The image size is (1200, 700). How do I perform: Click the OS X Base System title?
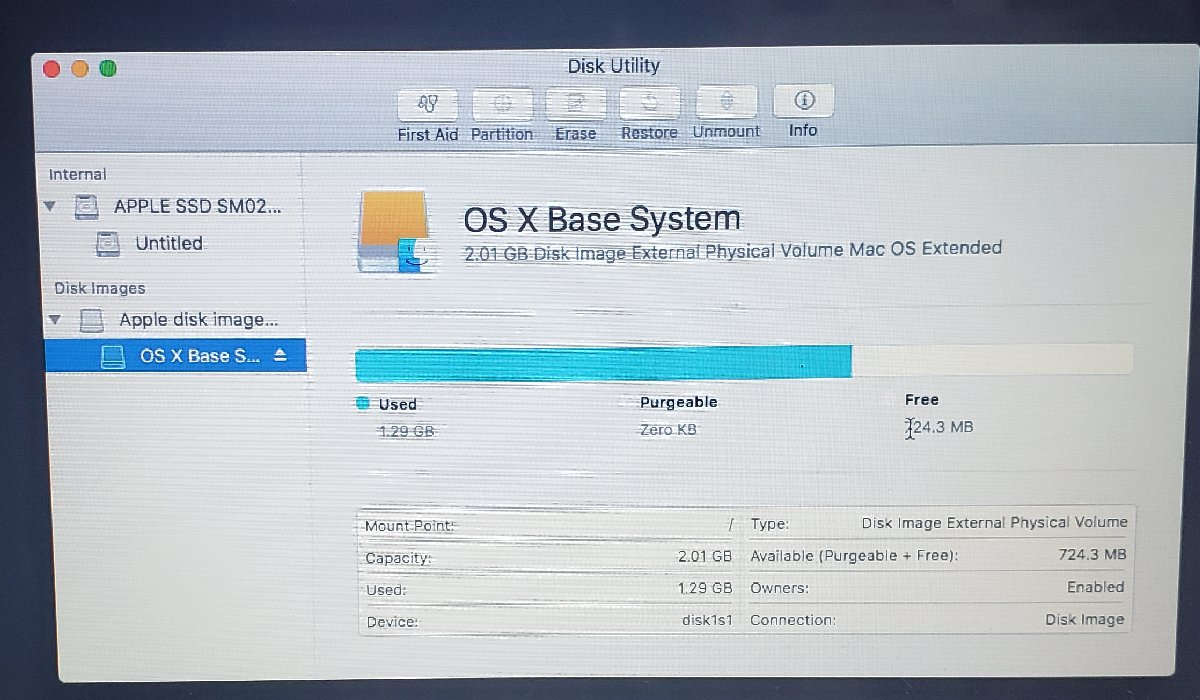pyautogui.click(x=602, y=219)
